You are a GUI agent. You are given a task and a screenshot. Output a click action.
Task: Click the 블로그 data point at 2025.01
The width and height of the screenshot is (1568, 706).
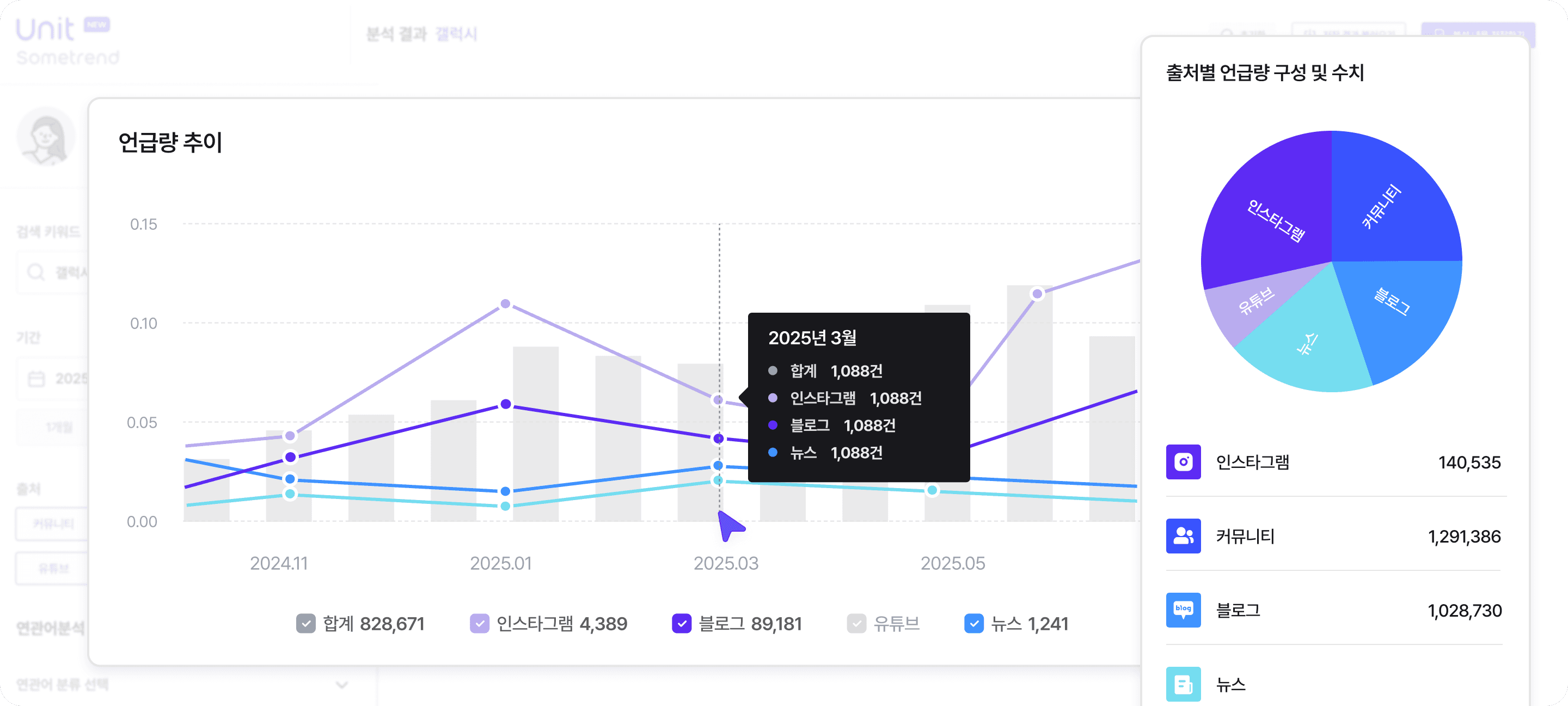505,404
